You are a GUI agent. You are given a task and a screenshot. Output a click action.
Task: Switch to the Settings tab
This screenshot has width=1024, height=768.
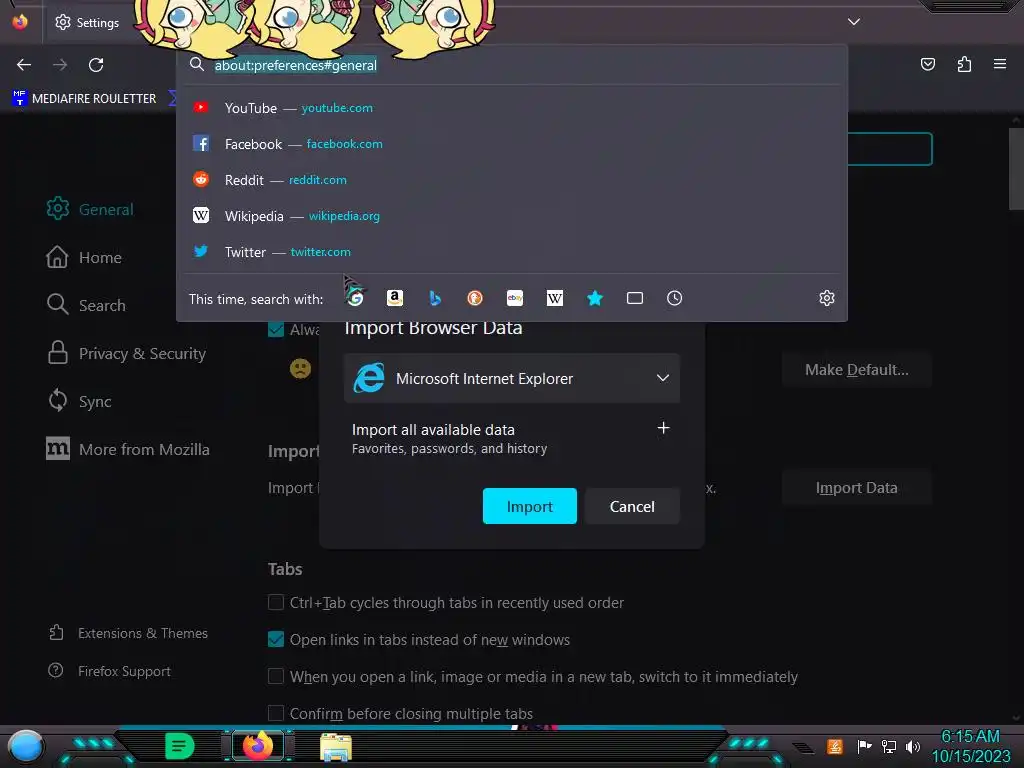(88, 22)
